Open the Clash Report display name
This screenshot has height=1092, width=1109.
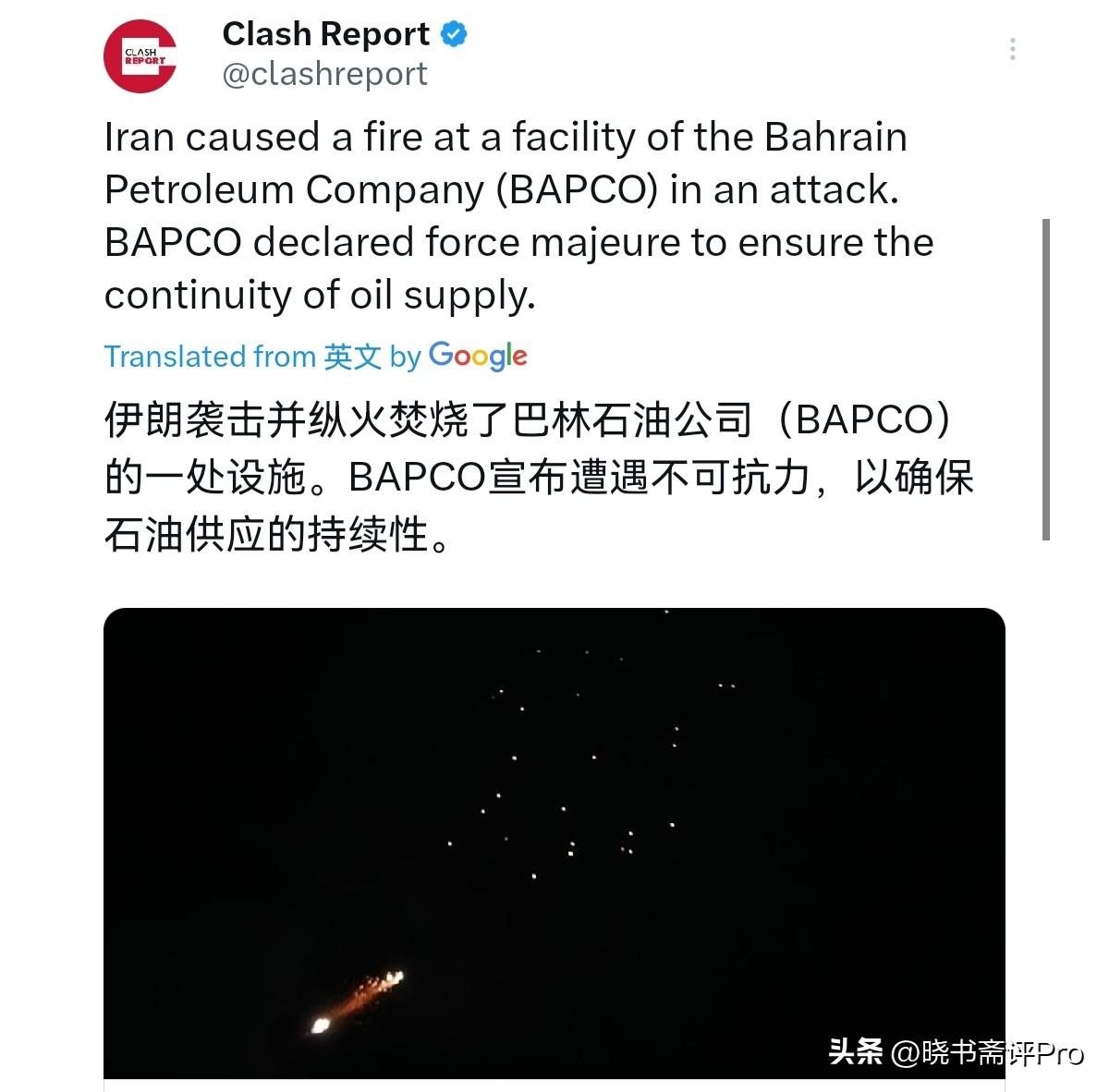click(325, 34)
